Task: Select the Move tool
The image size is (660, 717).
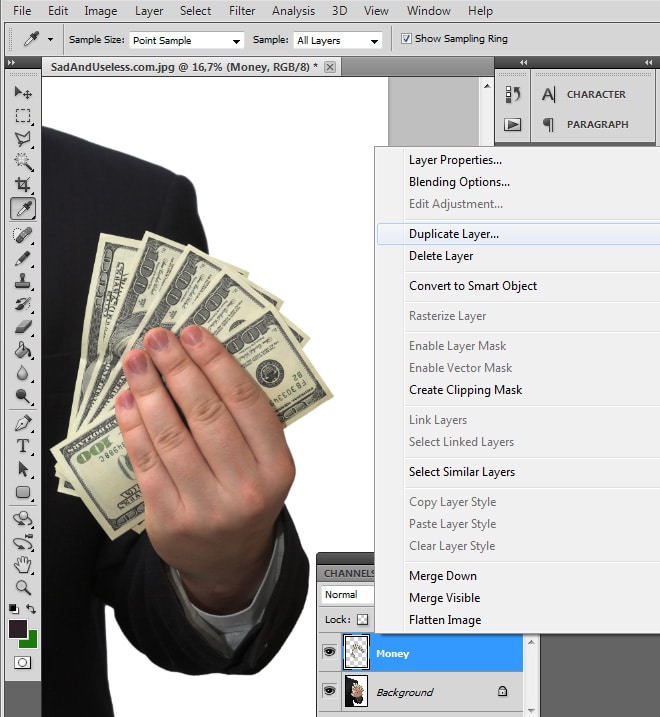Action: [22, 92]
